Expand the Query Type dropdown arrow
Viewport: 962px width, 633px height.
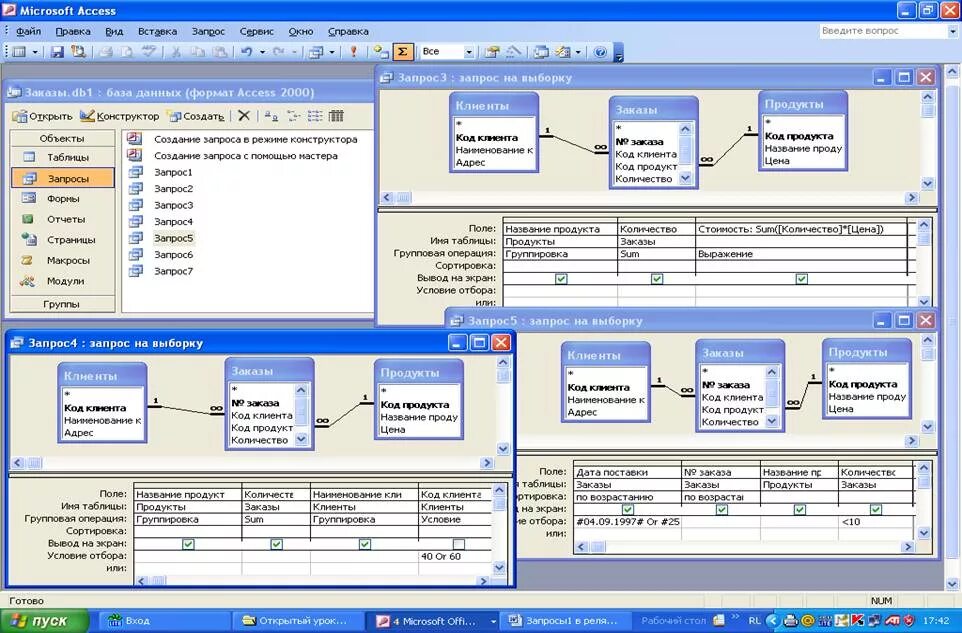(x=332, y=52)
